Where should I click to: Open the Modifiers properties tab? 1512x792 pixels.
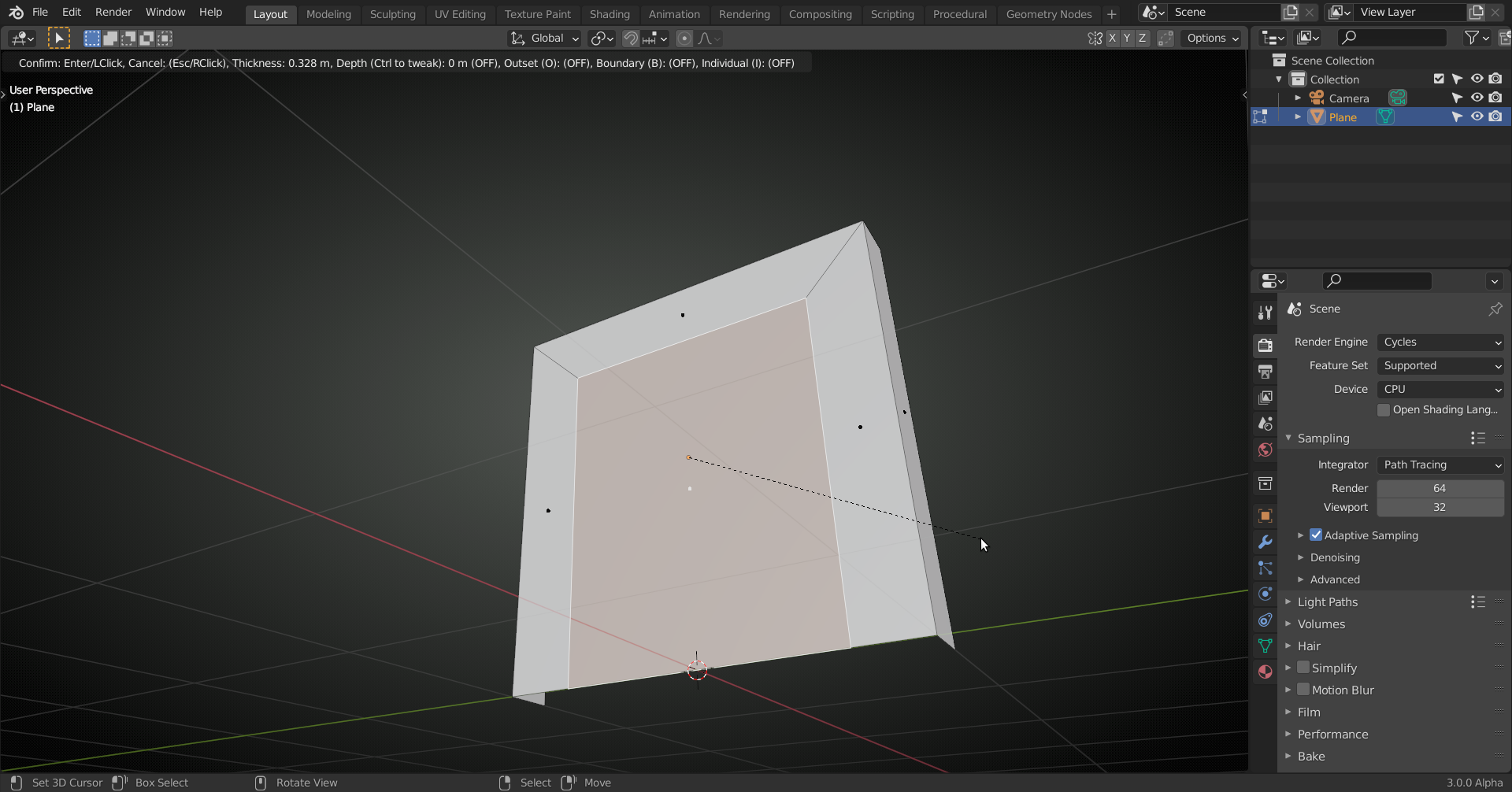coord(1265,542)
